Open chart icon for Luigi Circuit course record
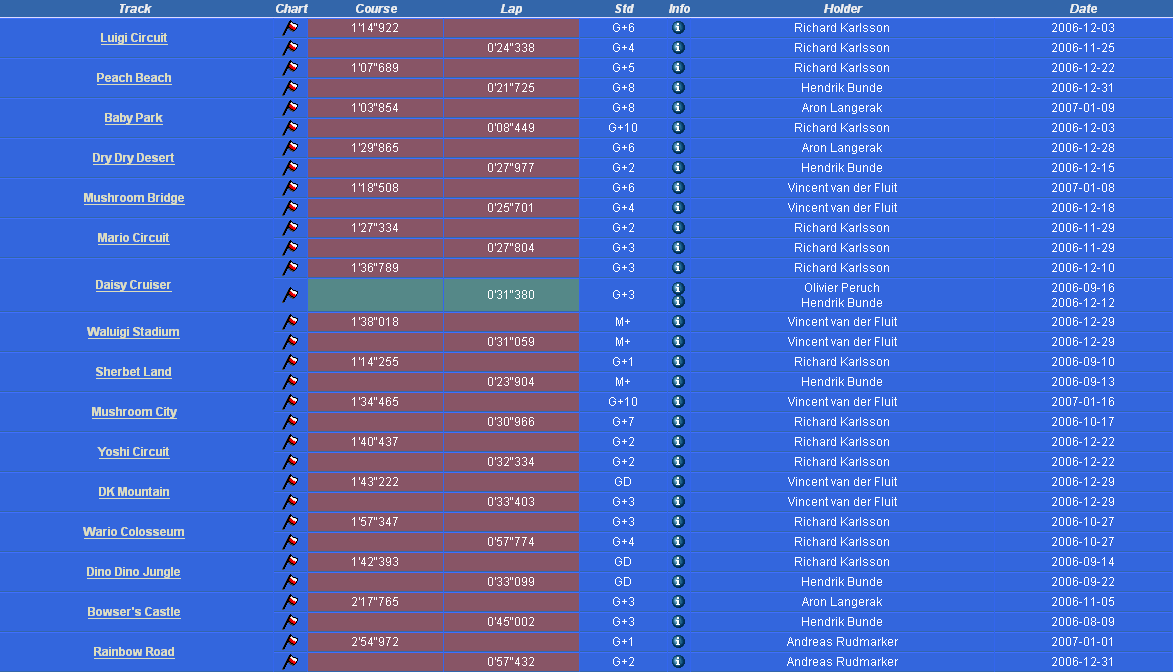Screen dimensions: 1173x672 point(290,28)
